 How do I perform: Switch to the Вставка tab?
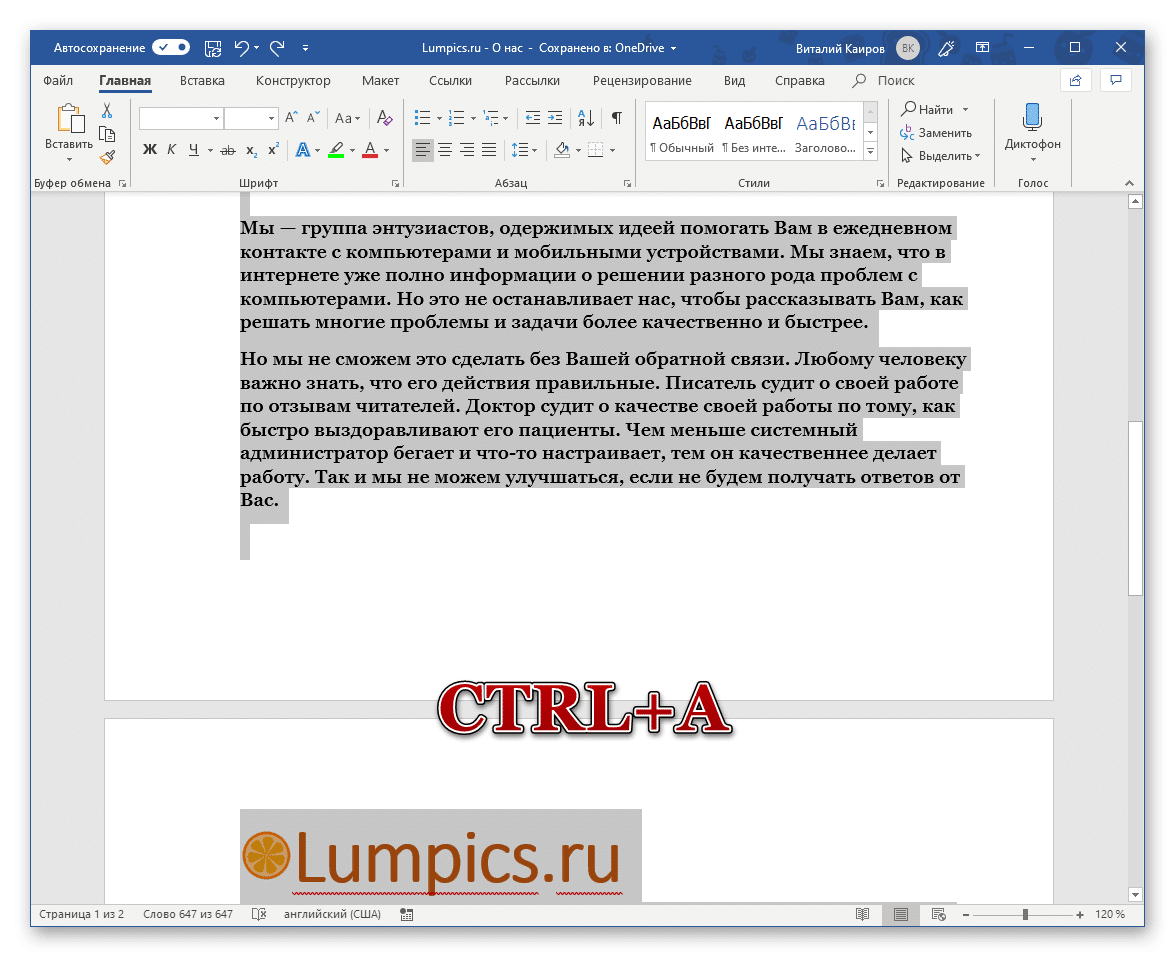[x=202, y=80]
